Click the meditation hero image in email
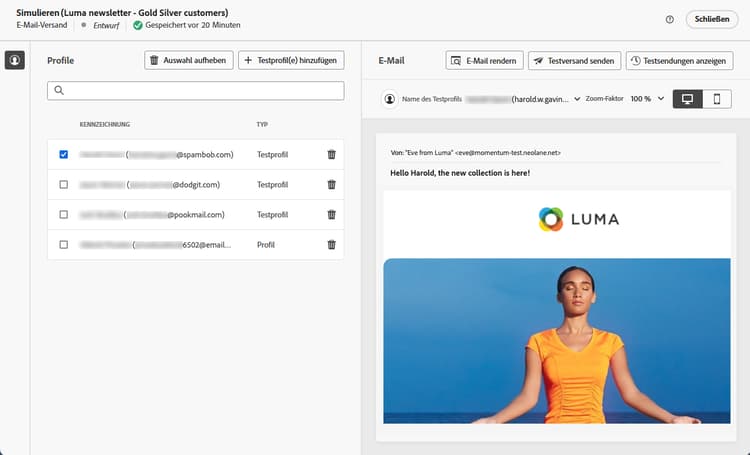 (x=557, y=341)
